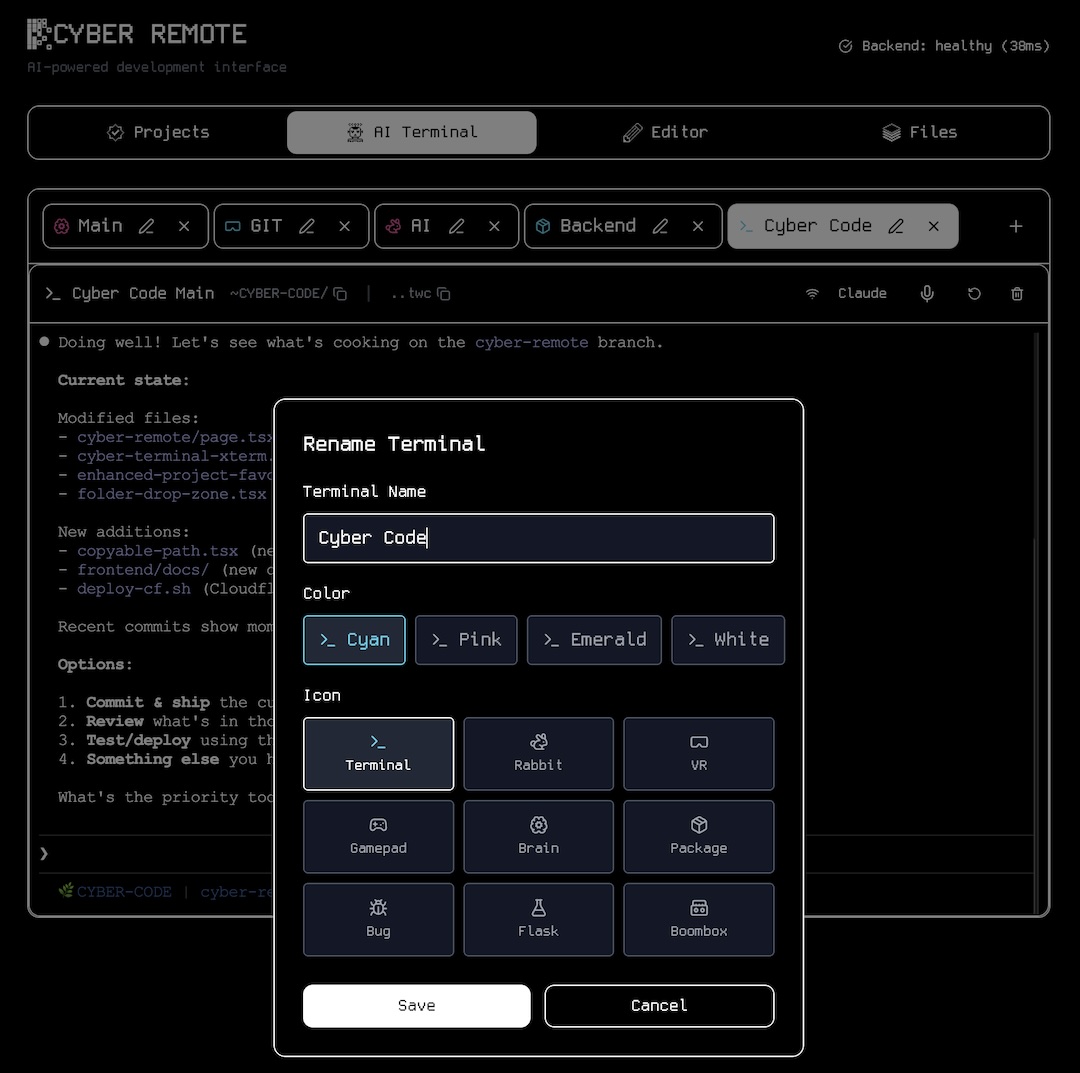The width and height of the screenshot is (1080, 1073).
Task: Add a new terminal tab with the plus button
Action: [x=1015, y=226]
